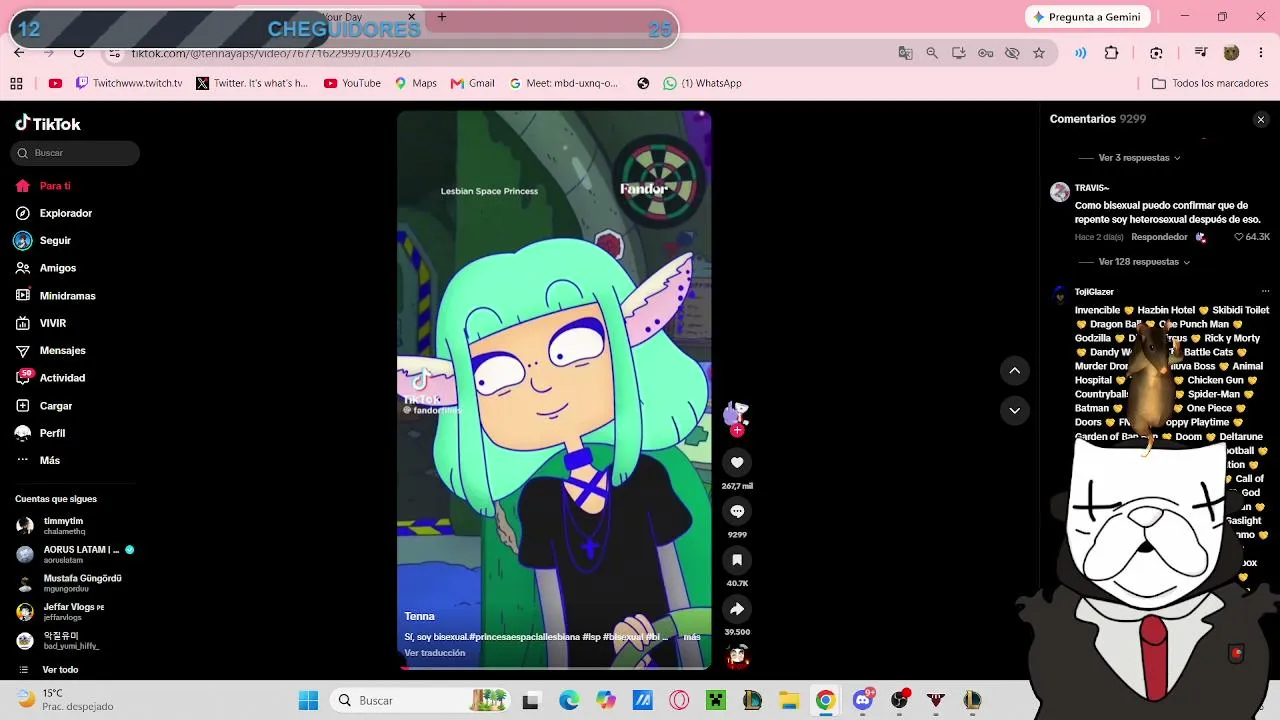Viewport: 1280px width, 720px height.
Task: Open the Meet bookmark
Action: coord(564,83)
